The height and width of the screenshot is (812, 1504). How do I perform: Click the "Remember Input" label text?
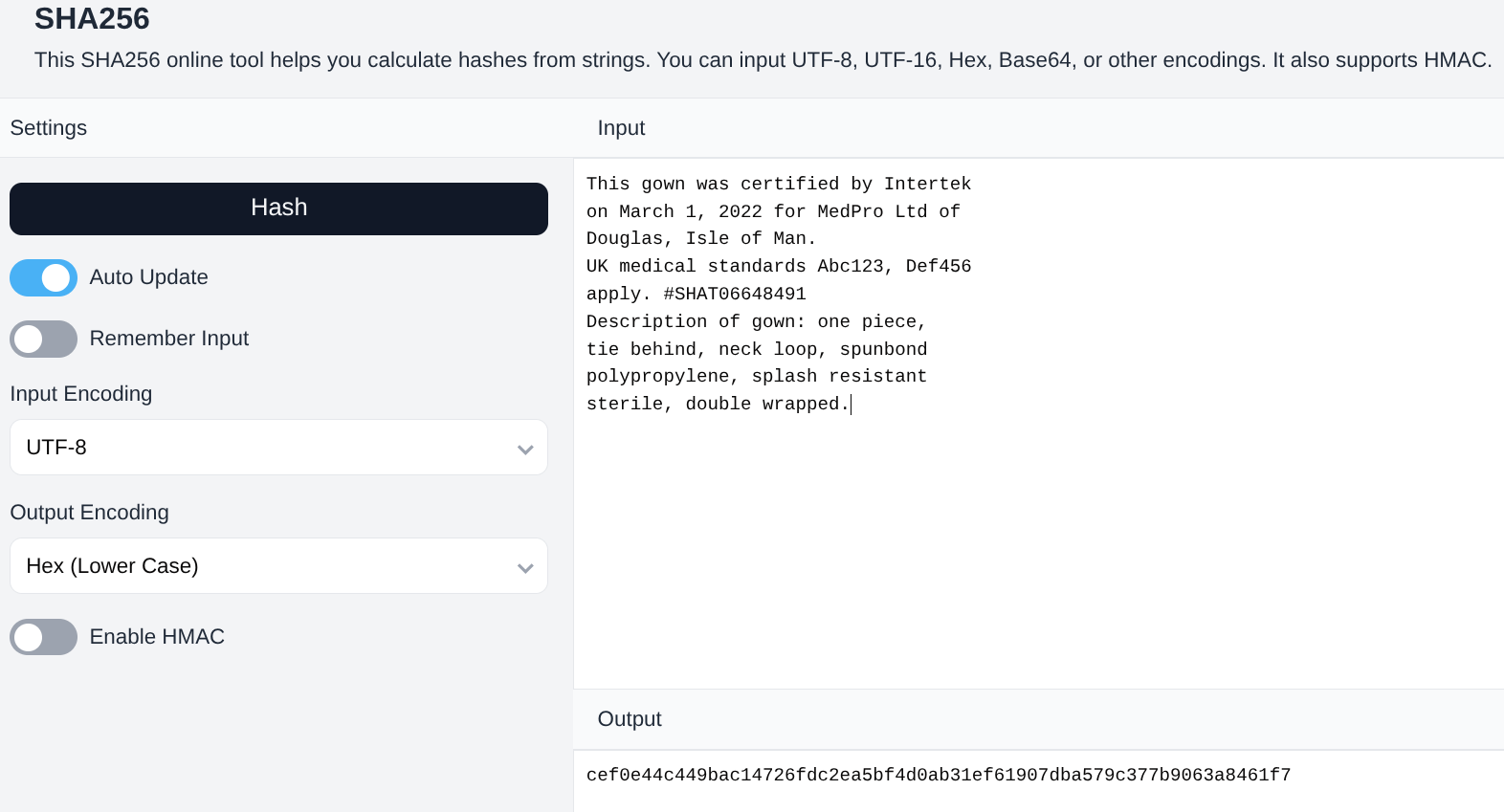168,339
